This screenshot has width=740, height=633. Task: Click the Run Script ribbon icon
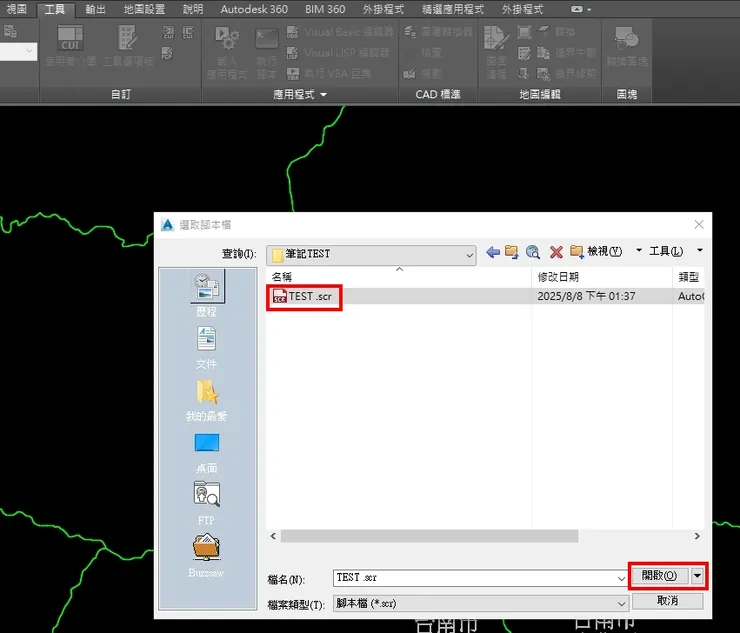pyautogui.click(x=267, y=52)
